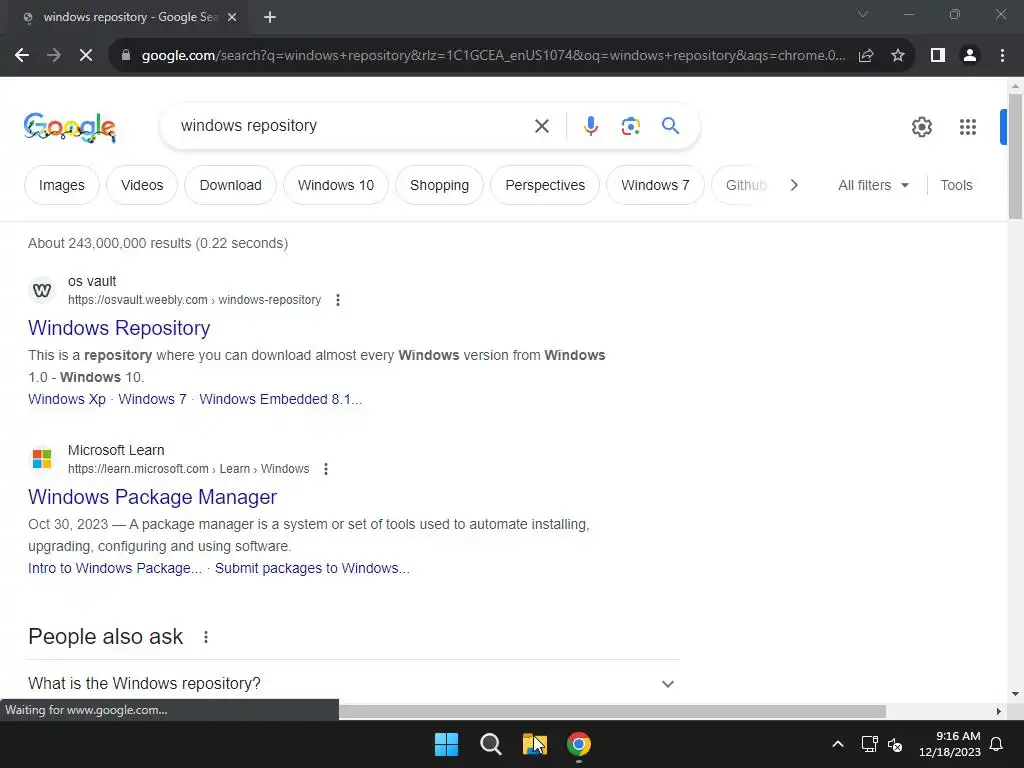Screen dimensions: 1024x768
Task: Click the horizontal scrollbar thumb
Action: [612, 711]
